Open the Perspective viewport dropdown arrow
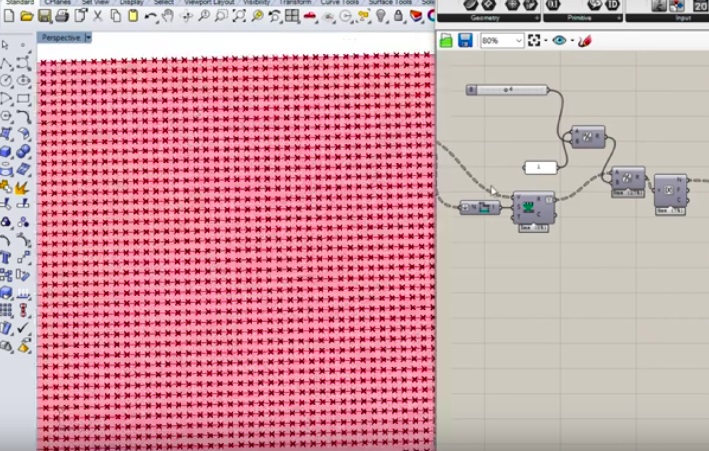709x451 pixels. (x=88, y=38)
